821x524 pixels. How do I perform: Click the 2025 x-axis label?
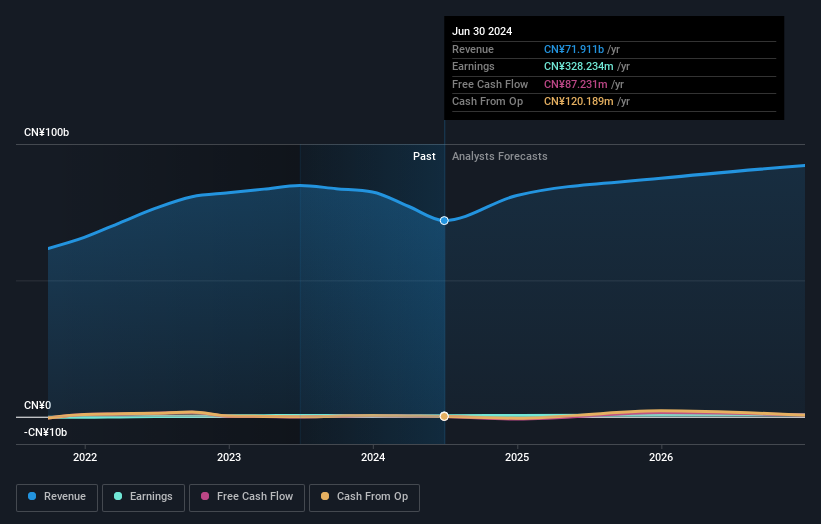pos(517,457)
